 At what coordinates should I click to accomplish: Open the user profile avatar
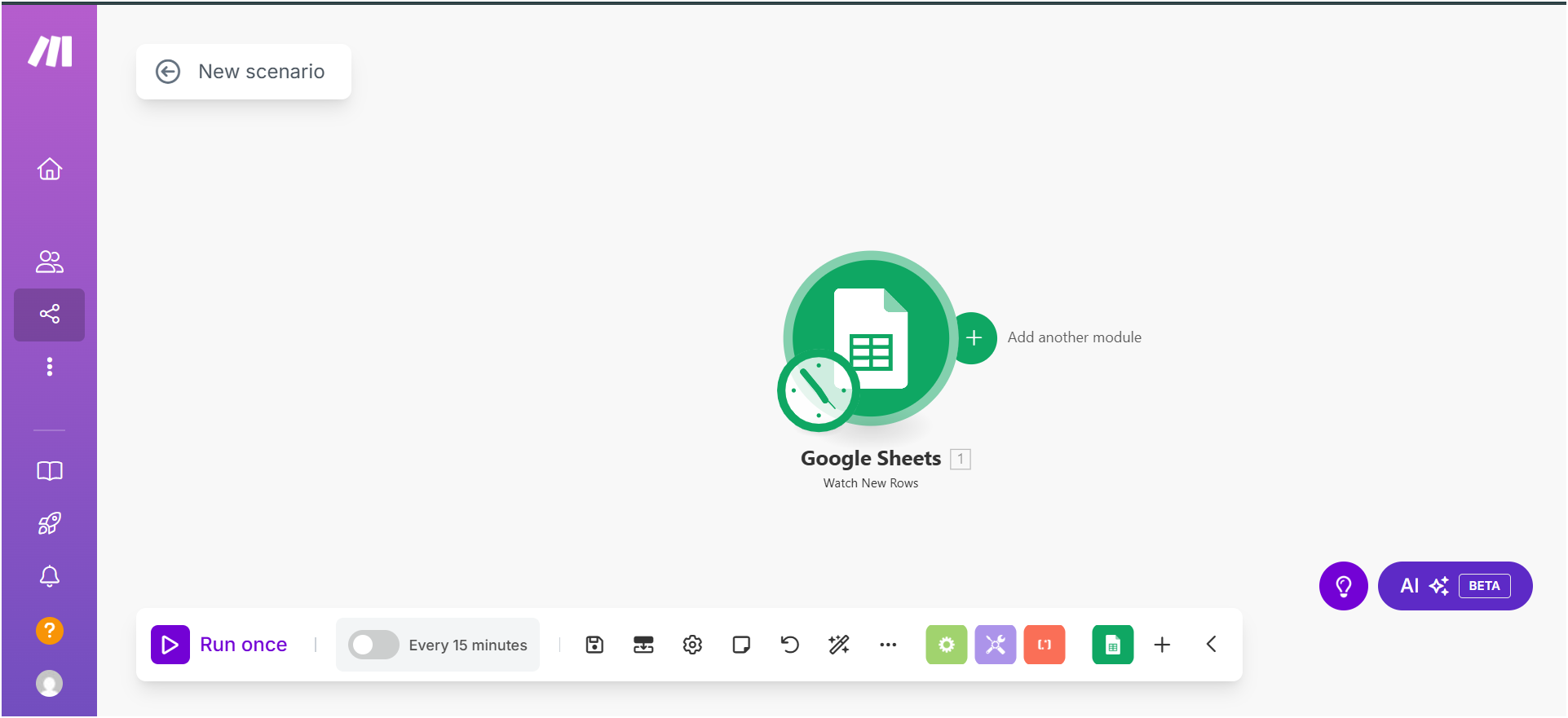[50, 683]
